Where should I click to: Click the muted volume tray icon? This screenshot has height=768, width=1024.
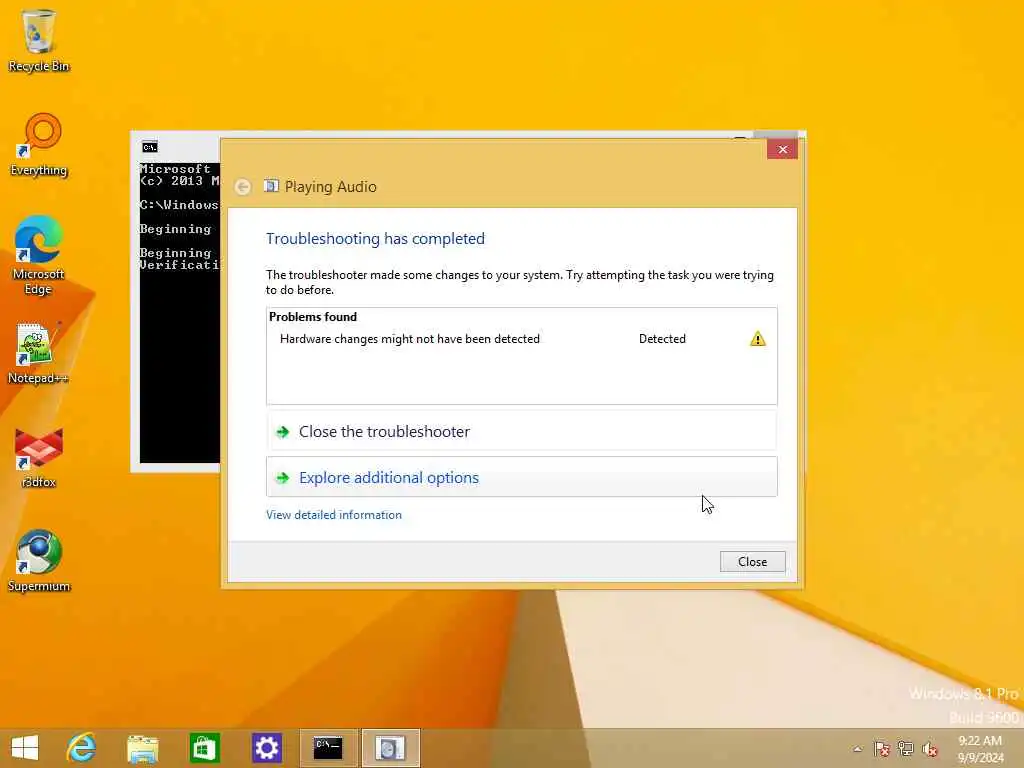930,749
